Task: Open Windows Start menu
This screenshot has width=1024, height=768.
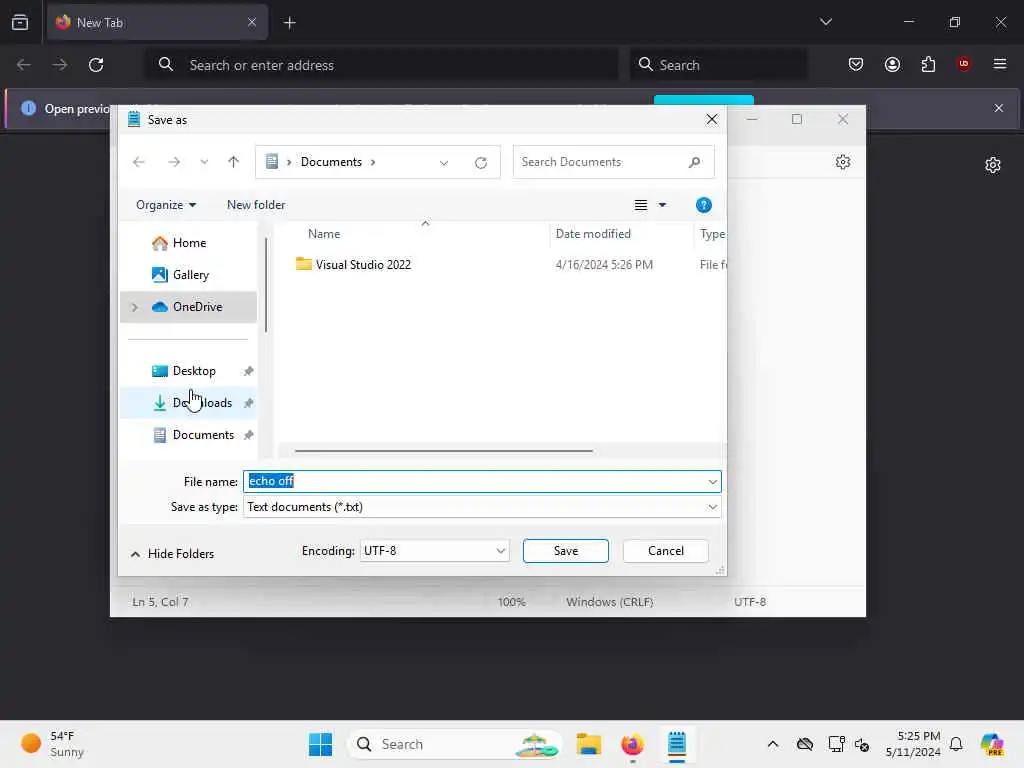Action: [x=320, y=744]
